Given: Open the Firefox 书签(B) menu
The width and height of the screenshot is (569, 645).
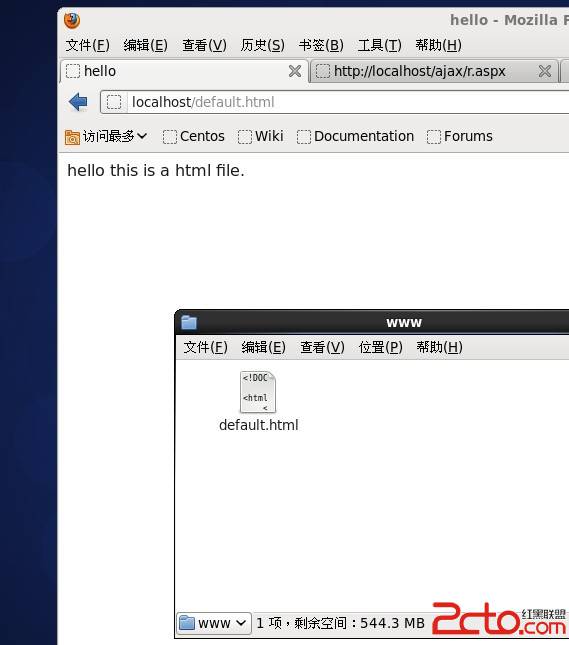Looking at the screenshot, I should pyautogui.click(x=321, y=45).
